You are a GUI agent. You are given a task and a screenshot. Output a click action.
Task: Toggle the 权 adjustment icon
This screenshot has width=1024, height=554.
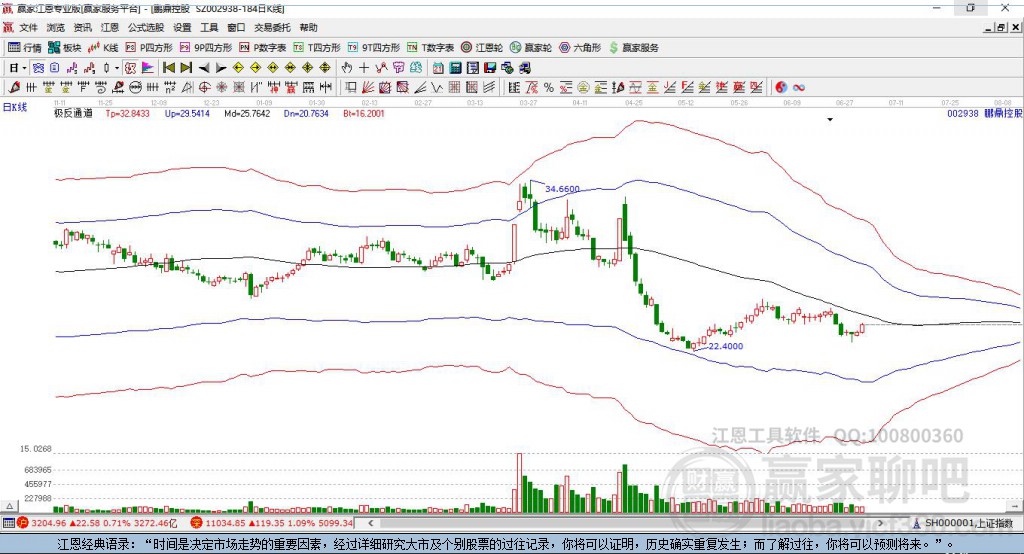[130, 68]
